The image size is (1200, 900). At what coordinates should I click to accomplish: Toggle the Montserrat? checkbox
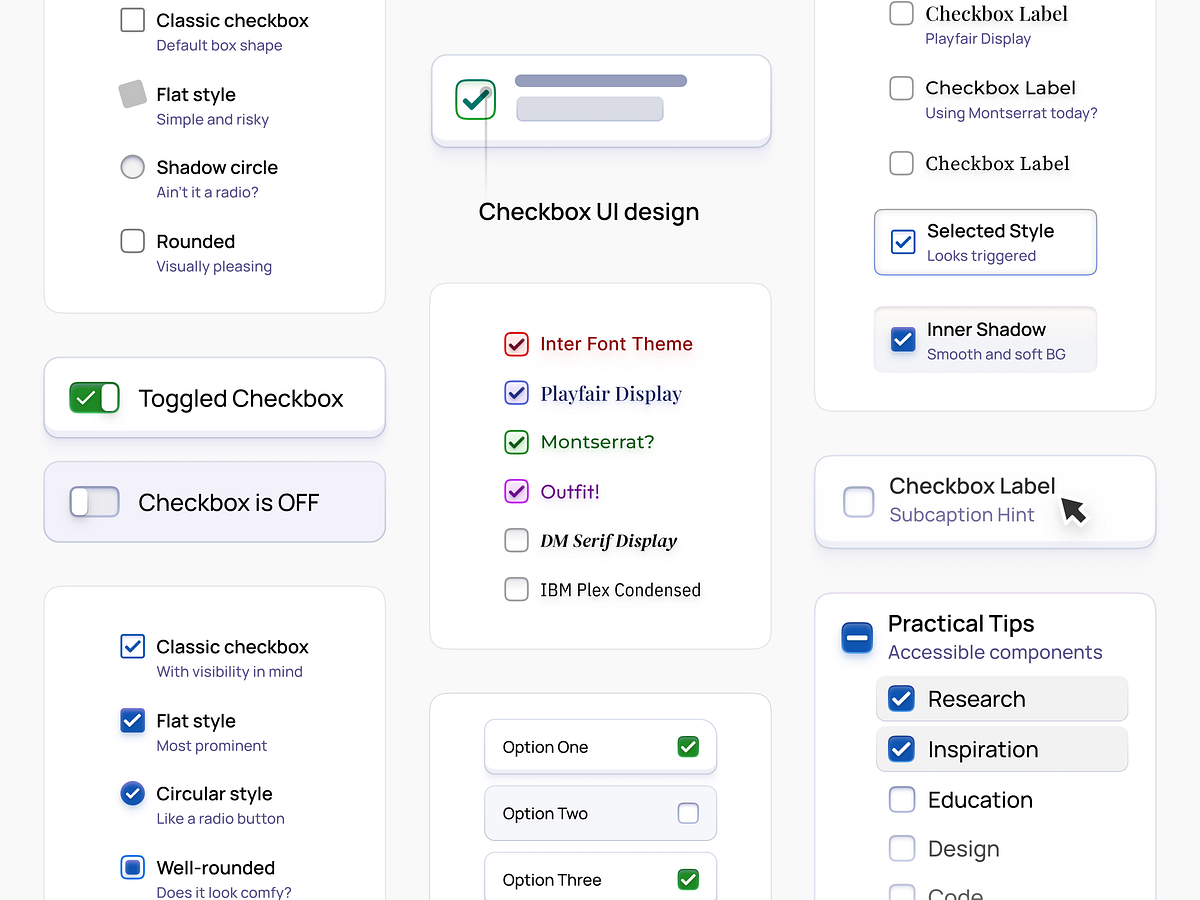[x=516, y=442]
